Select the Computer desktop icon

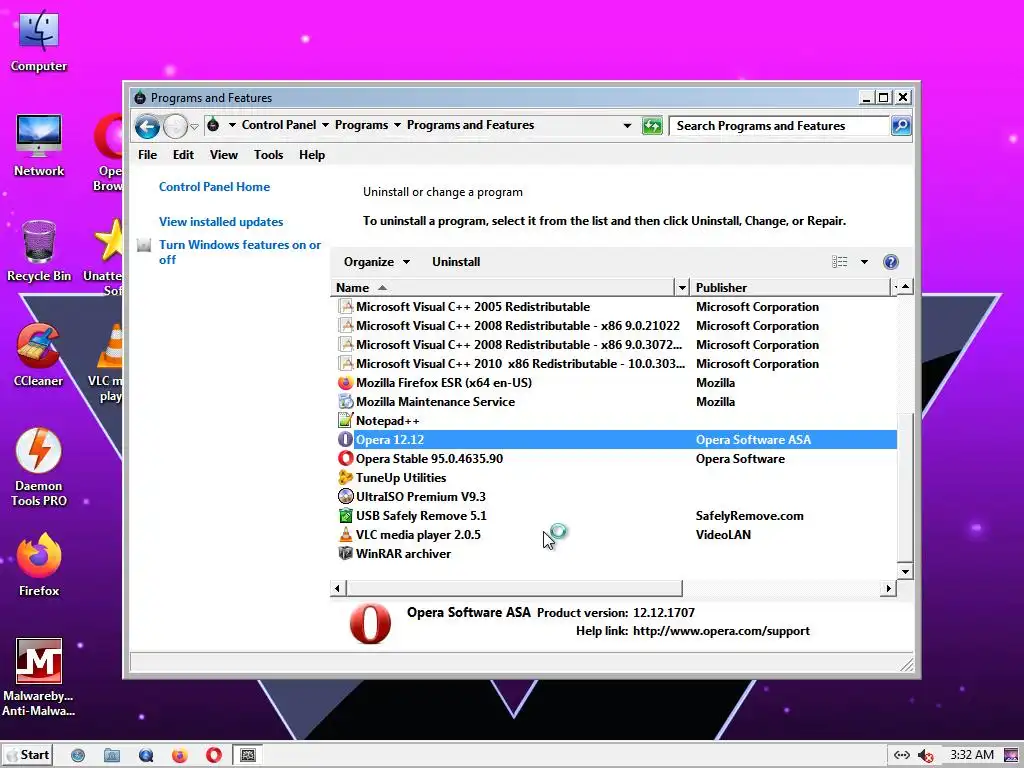39,40
